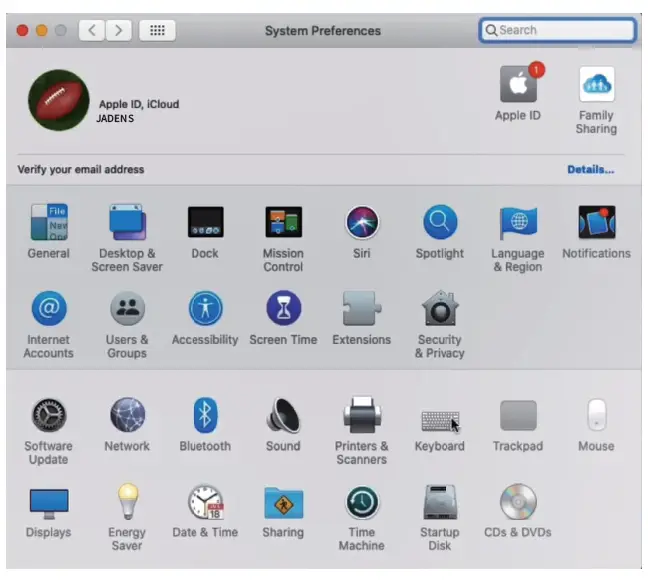648x580 pixels.
Task: Click the Verify your email address message
Action: [x=81, y=169]
